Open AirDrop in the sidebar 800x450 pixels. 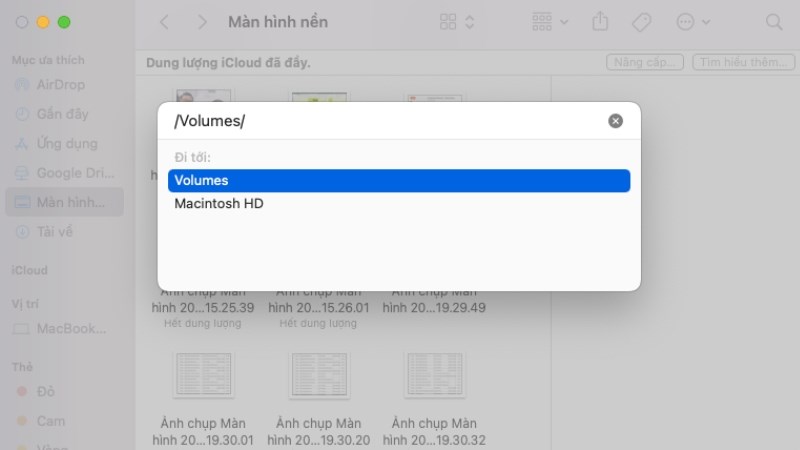[64, 85]
